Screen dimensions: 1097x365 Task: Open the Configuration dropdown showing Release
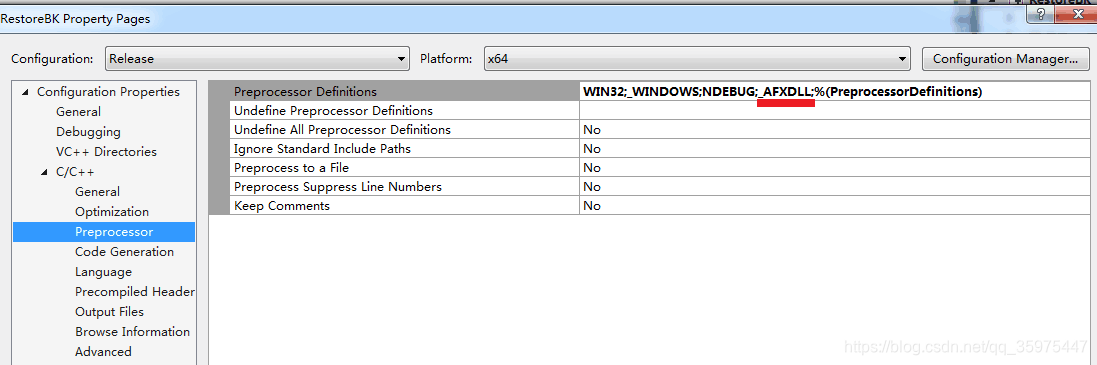click(x=257, y=59)
